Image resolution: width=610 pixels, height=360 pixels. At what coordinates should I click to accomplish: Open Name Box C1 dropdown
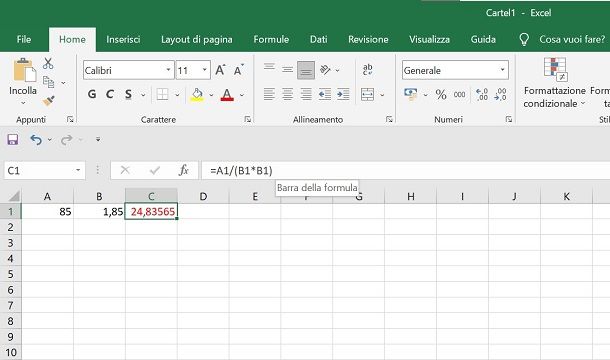pyautogui.click(x=78, y=170)
